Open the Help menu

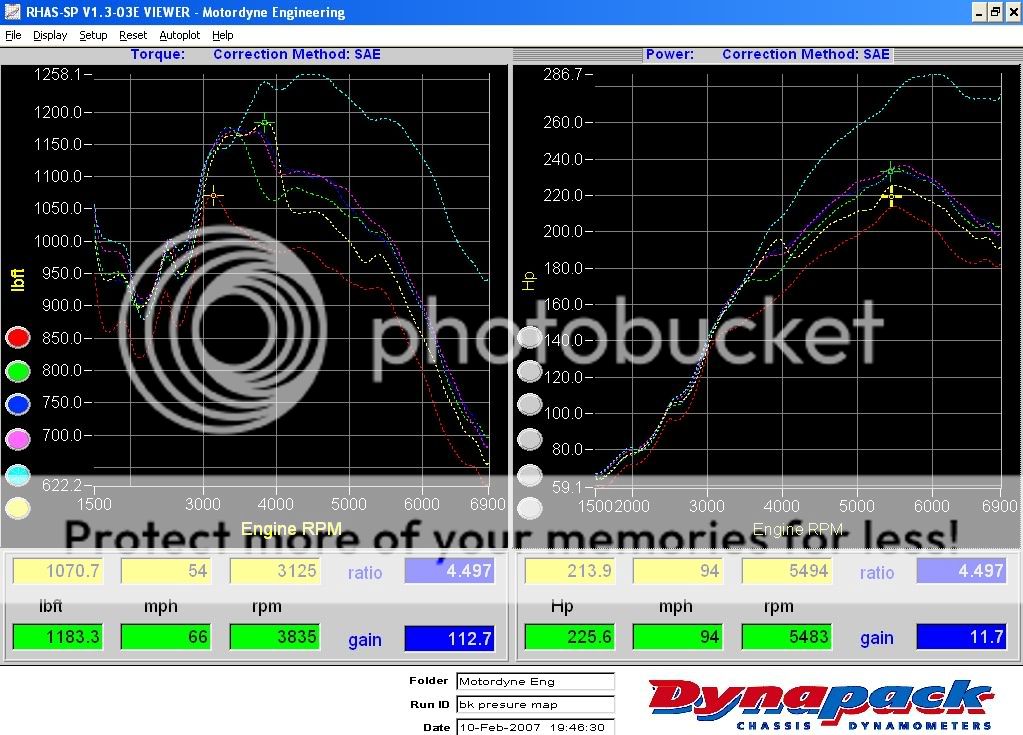click(x=222, y=35)
